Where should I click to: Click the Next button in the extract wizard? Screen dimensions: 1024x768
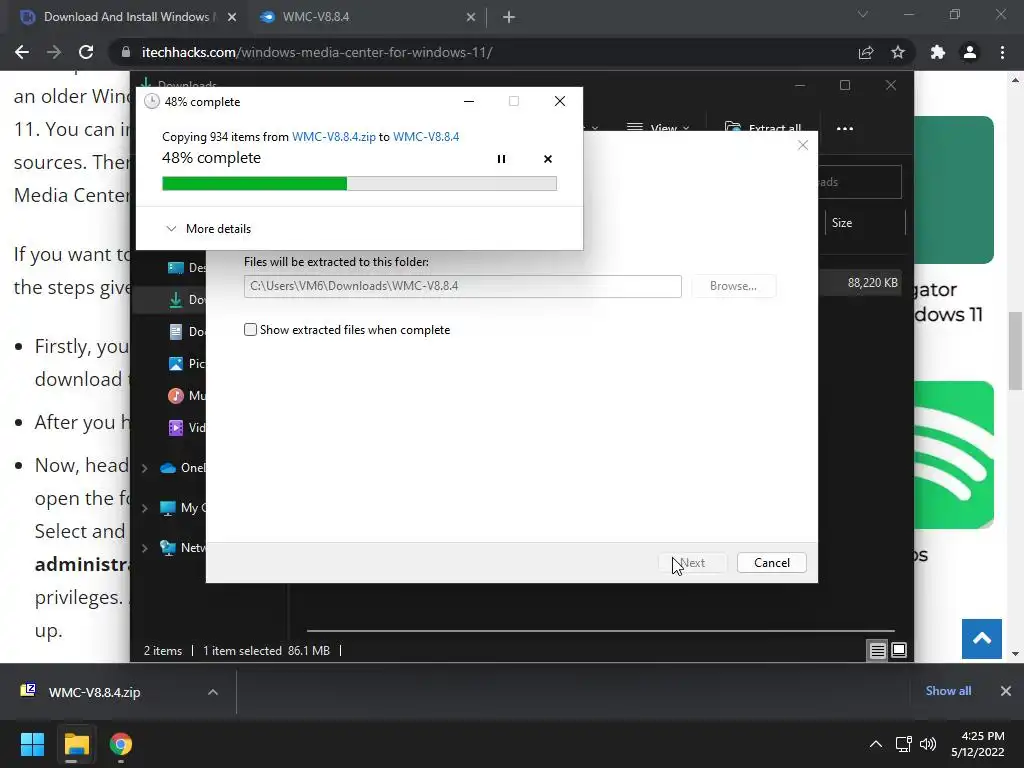(x=692, y=563)
